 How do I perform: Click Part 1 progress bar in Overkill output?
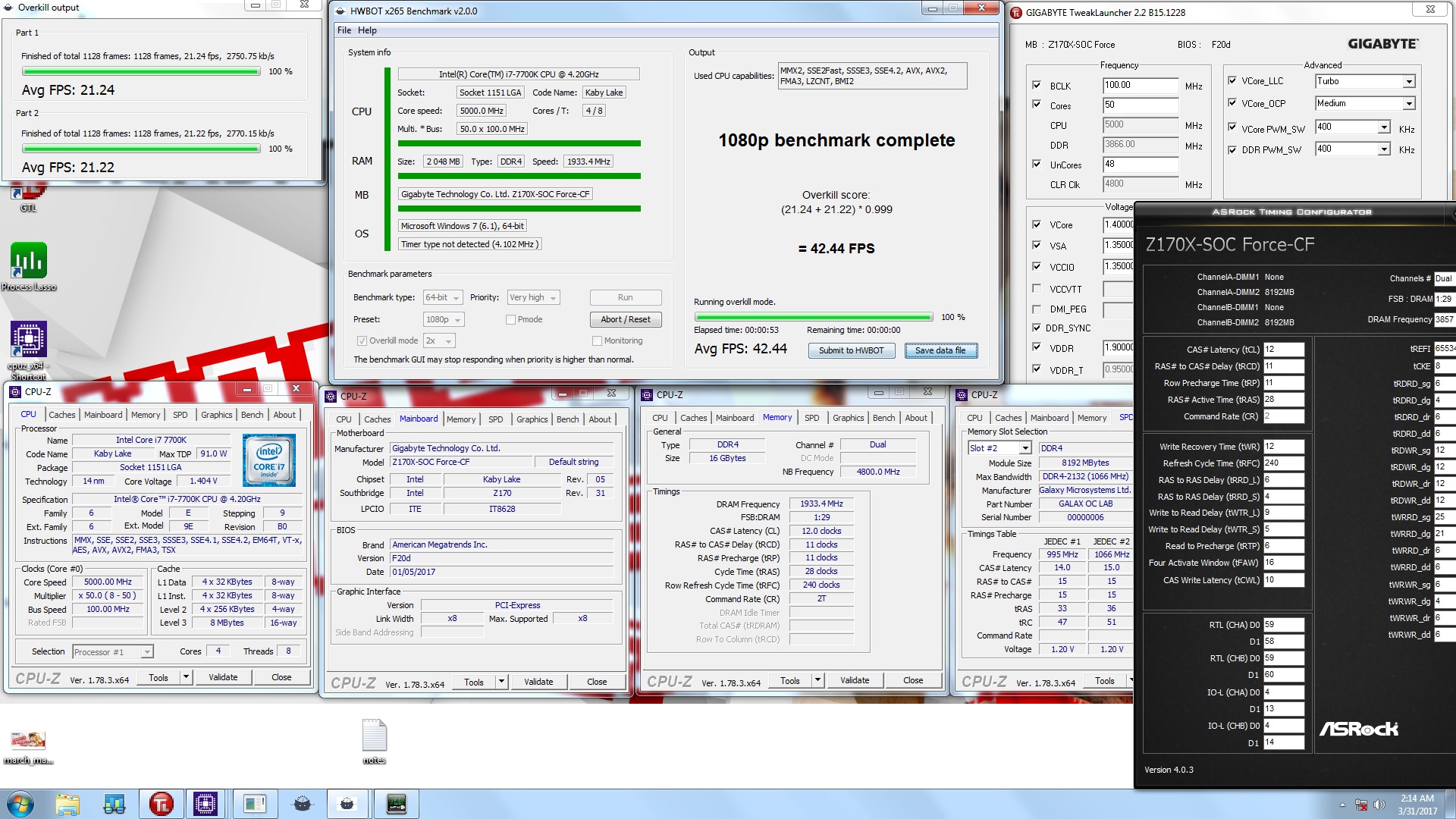click(x=141, y=71)
